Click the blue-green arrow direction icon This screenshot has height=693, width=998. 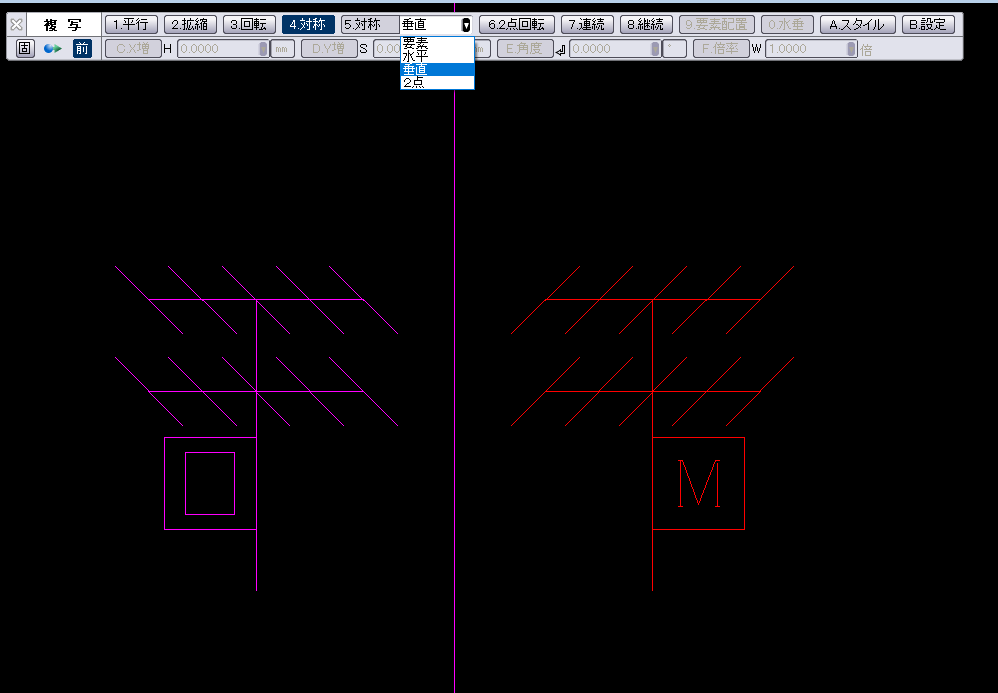tap(52, 49)
